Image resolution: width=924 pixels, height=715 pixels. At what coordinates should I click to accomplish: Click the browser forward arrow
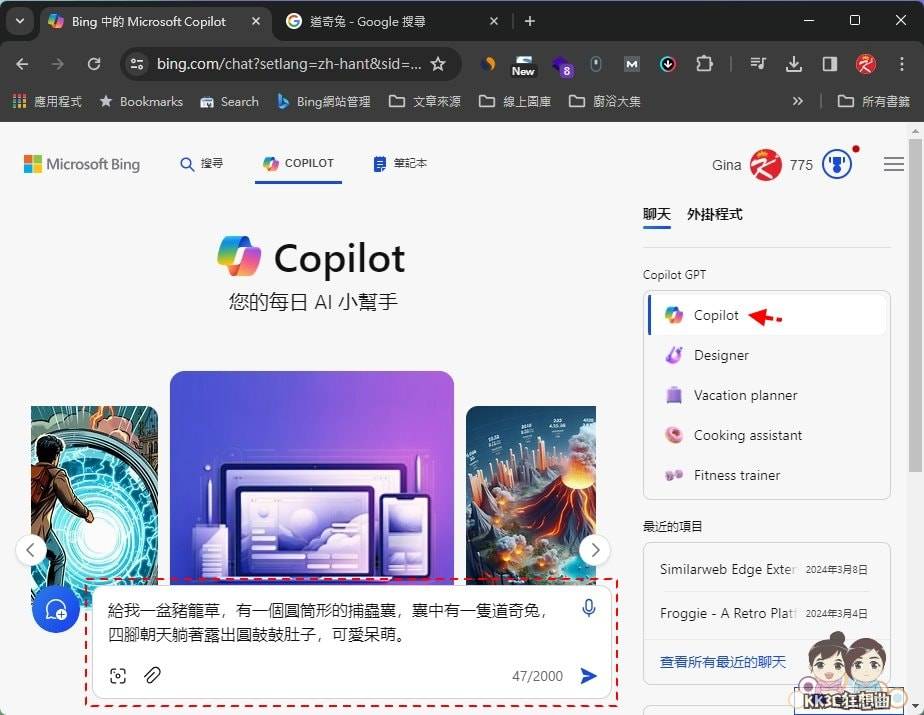point(58,64)
